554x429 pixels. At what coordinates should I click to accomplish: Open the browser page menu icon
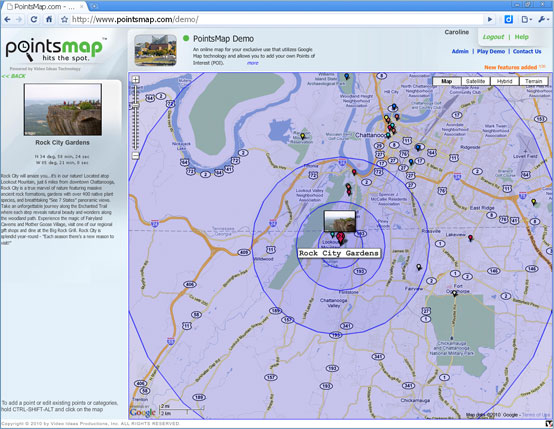(x=526, y=19)
